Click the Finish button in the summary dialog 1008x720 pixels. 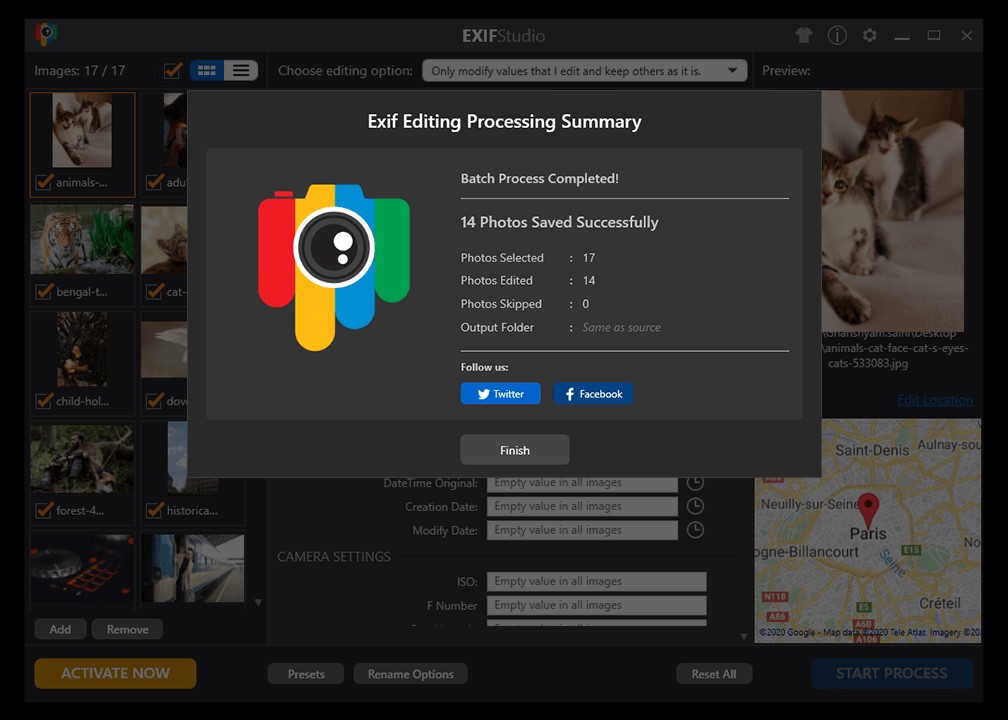tap(514, 449)
